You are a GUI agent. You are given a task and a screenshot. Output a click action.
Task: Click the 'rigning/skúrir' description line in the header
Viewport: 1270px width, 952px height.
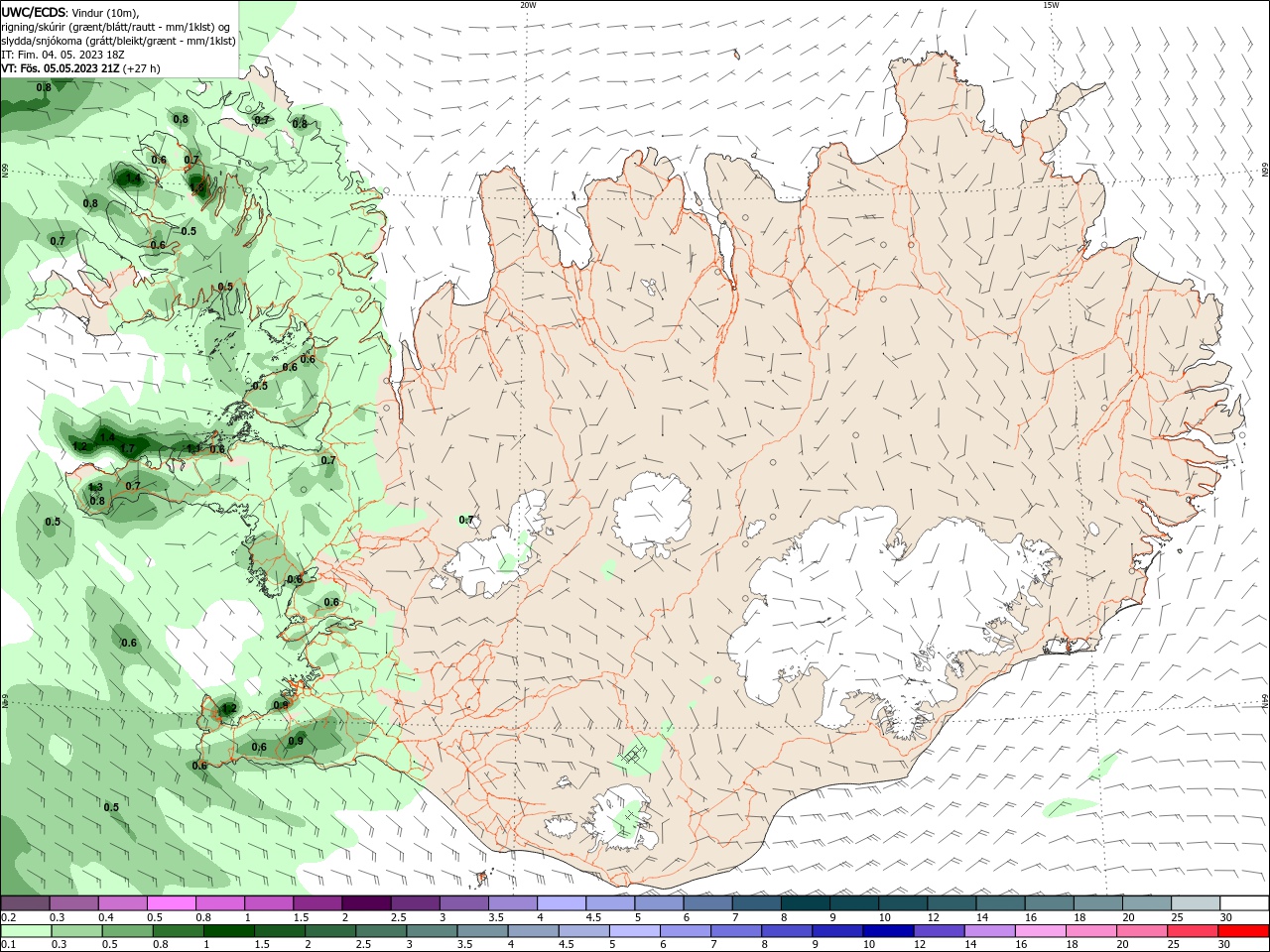pos(117,27)
